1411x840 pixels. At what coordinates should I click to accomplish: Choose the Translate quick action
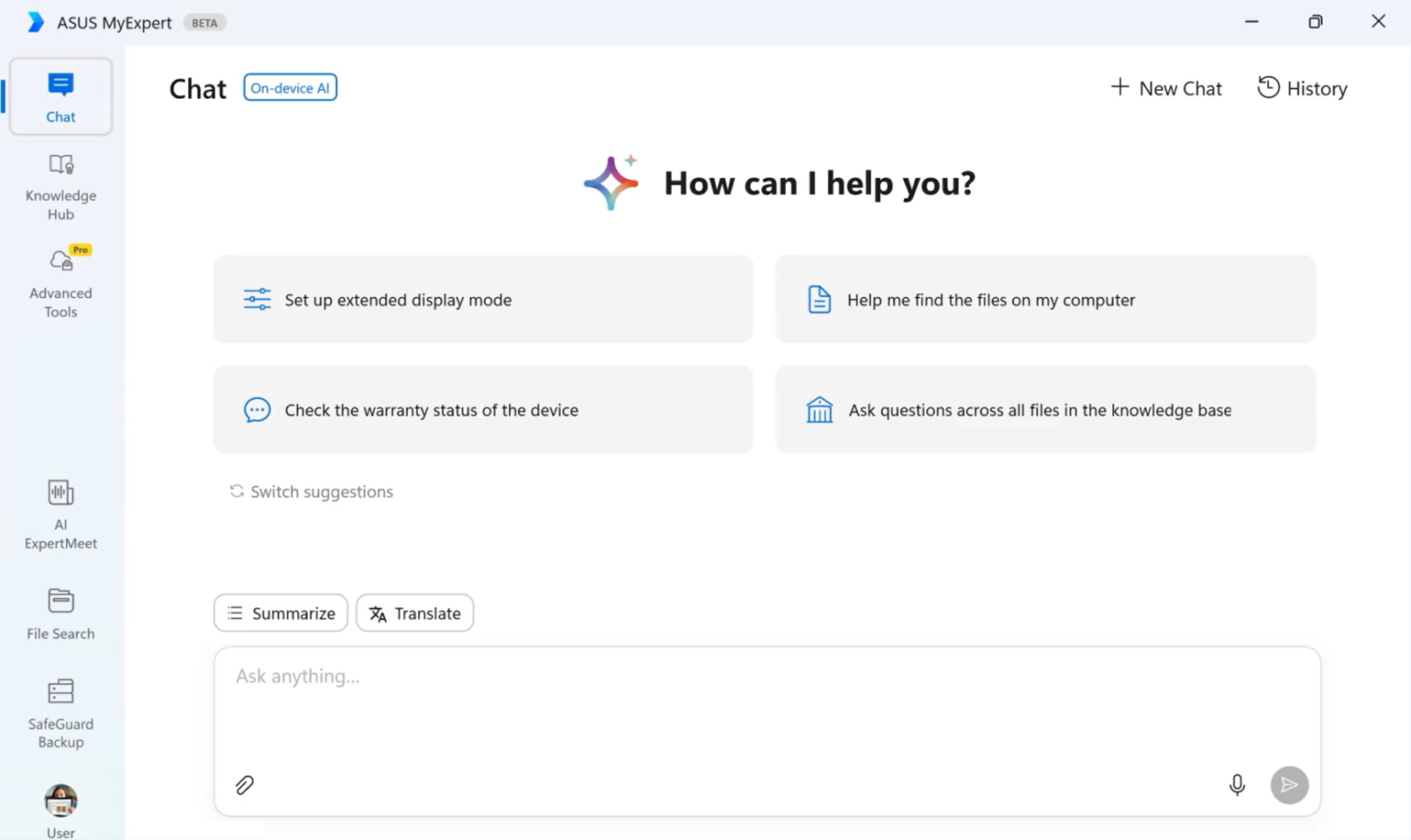(x=414, y=613)
